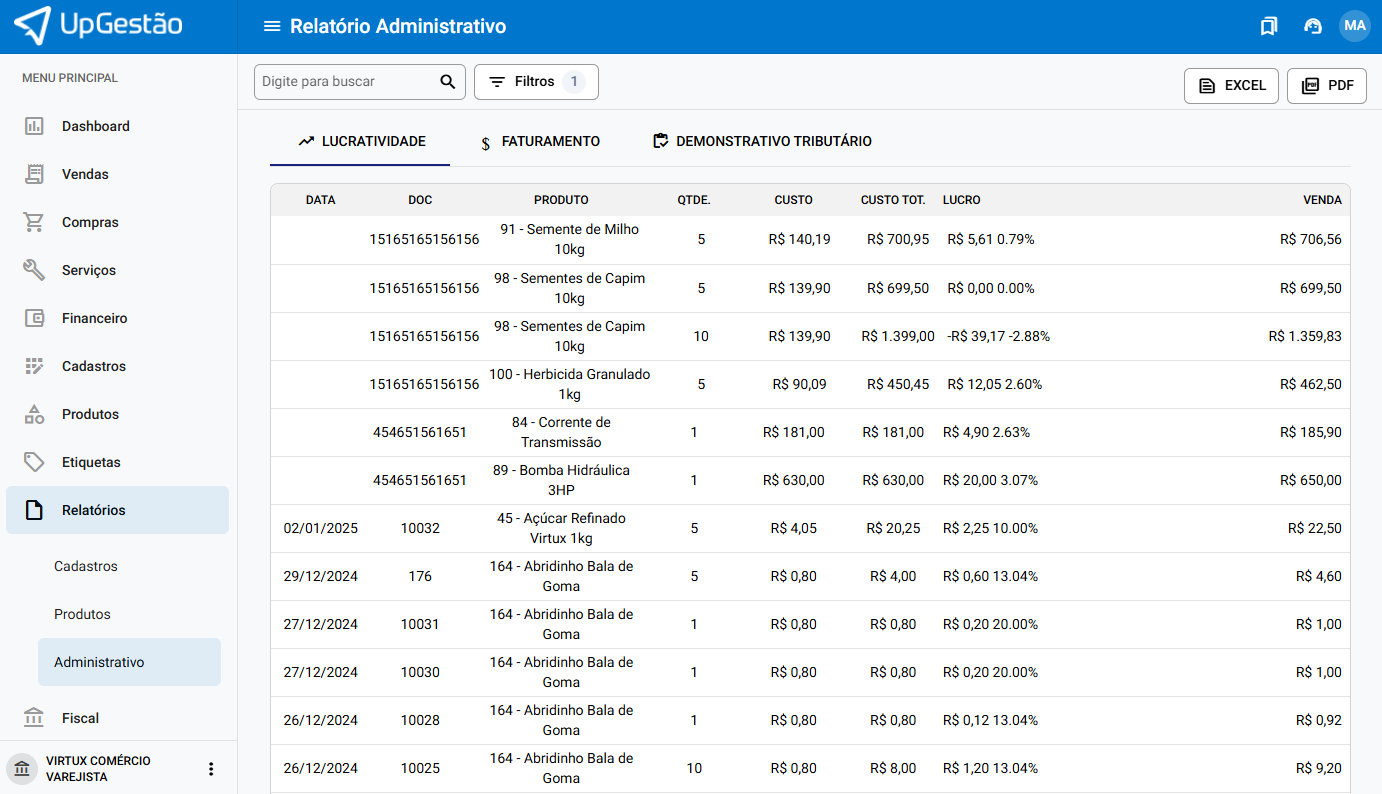Open Dashboard from the sidebar

coord(96,126)
